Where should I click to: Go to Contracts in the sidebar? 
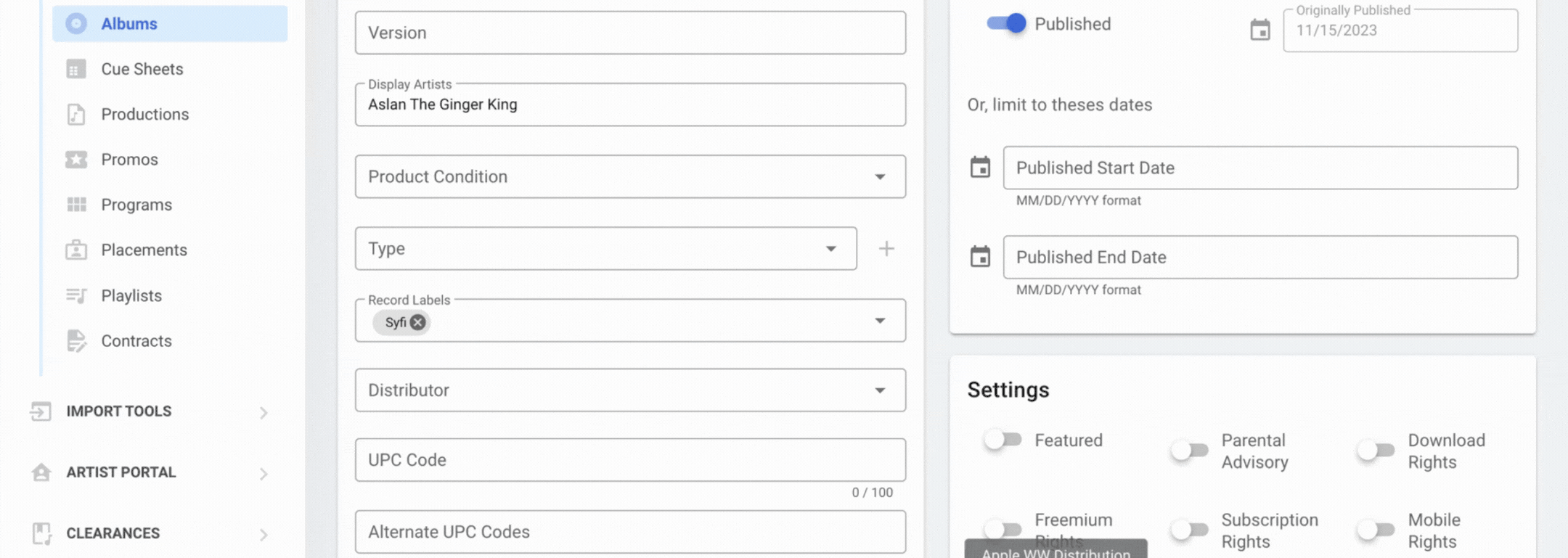click(136, 341)
